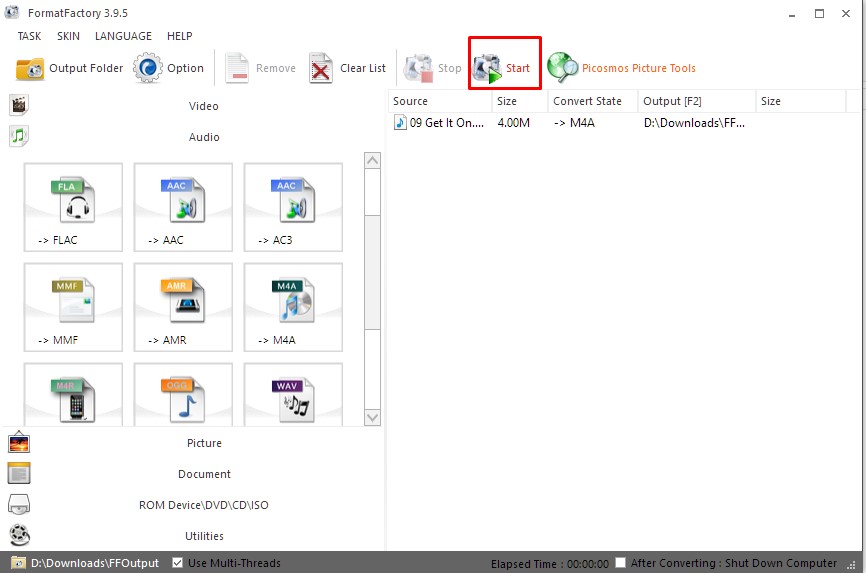Choose the WAV converter icon
The width and height of the screenshot is (866, 573).
tap(293, 395)
